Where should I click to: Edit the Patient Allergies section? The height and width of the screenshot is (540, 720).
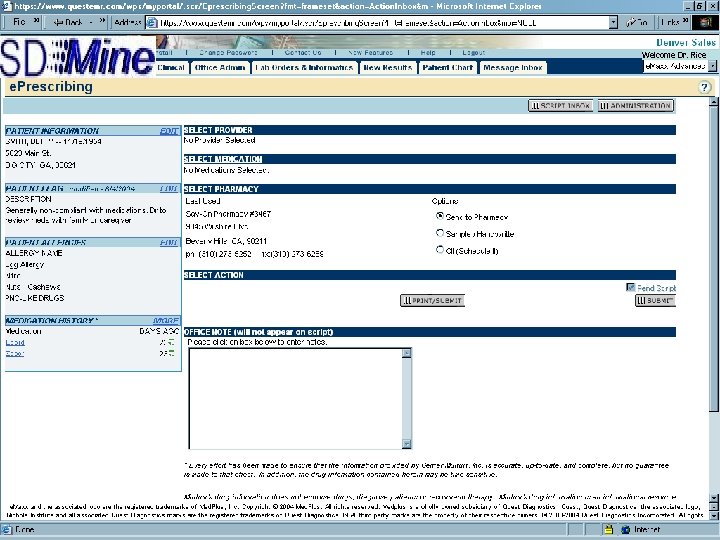click(x=169, y=242)
